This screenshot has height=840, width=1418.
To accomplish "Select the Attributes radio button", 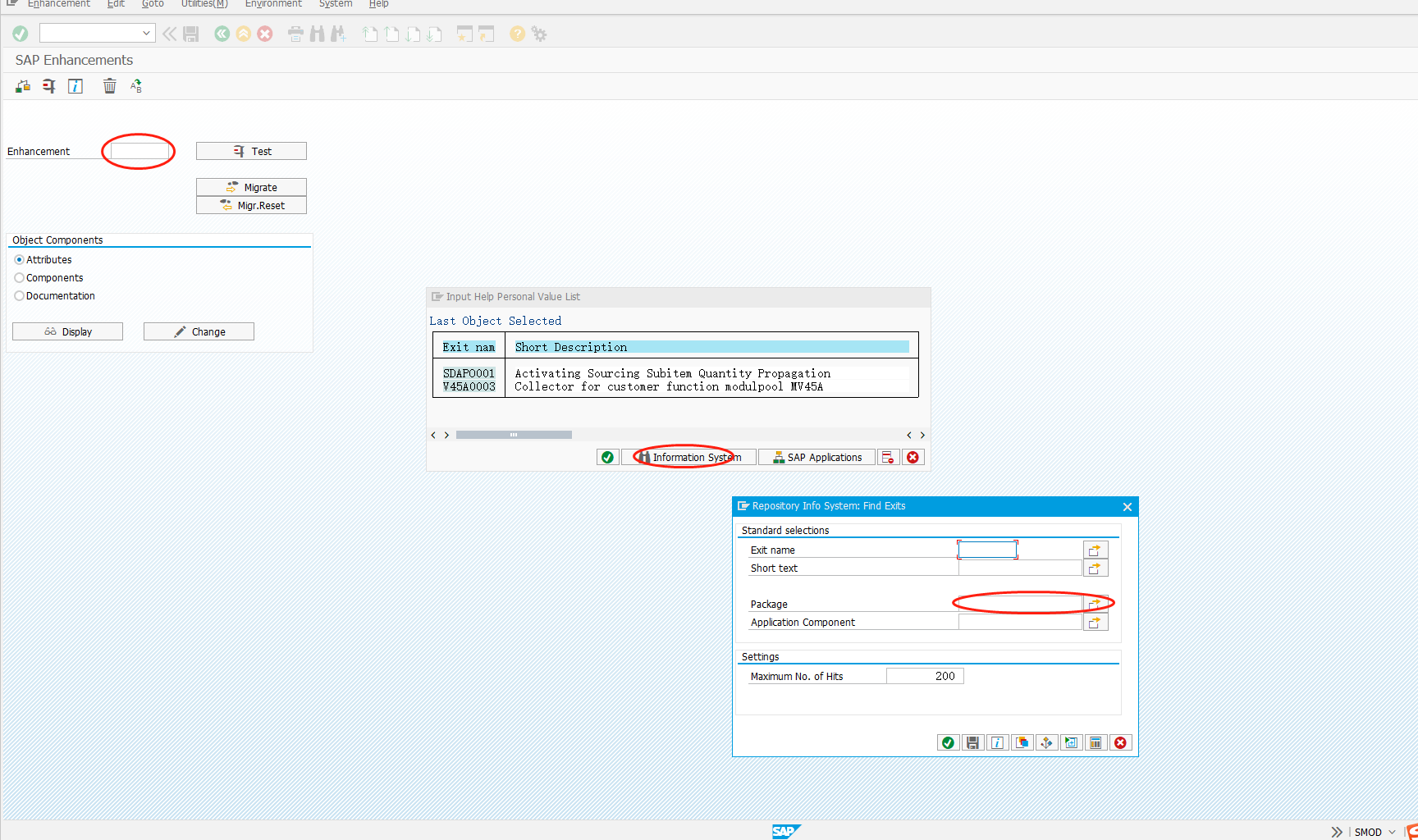I will click(x=19, y=260).
